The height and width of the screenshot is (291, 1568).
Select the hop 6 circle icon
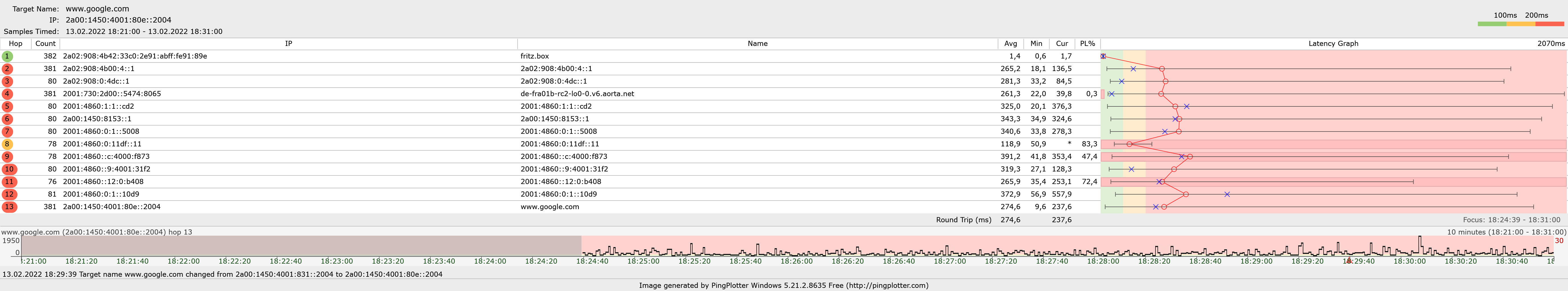(x=7, y=119)
